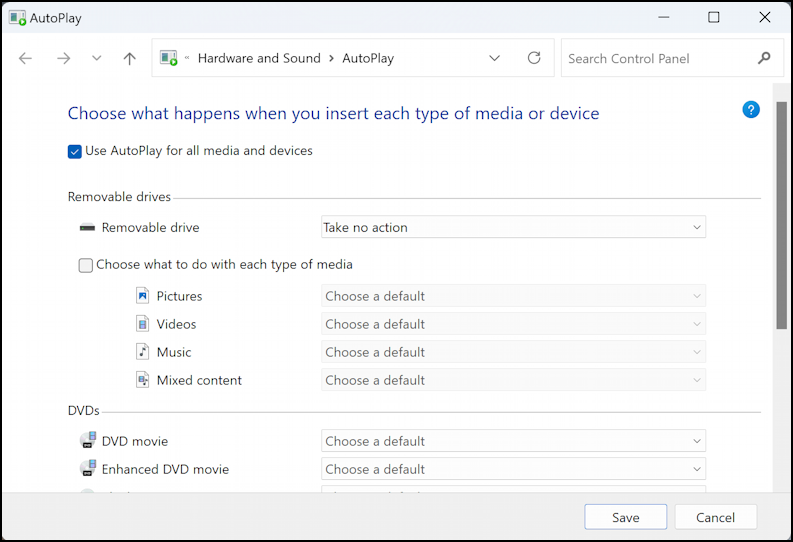The width and height of the screenshot is (793, 542).
Task: Go forward with the right arrow
Action: point(63,59)
